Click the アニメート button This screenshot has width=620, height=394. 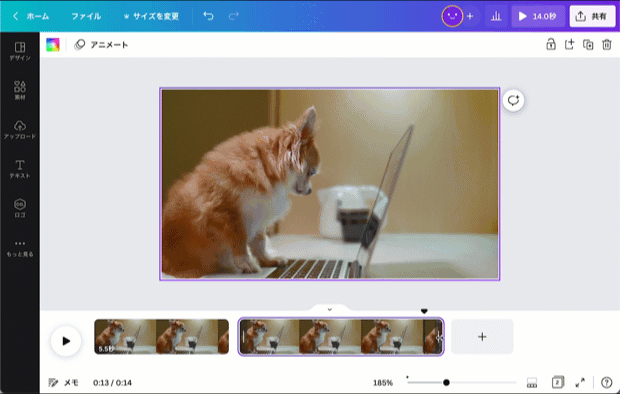point(101,45)
